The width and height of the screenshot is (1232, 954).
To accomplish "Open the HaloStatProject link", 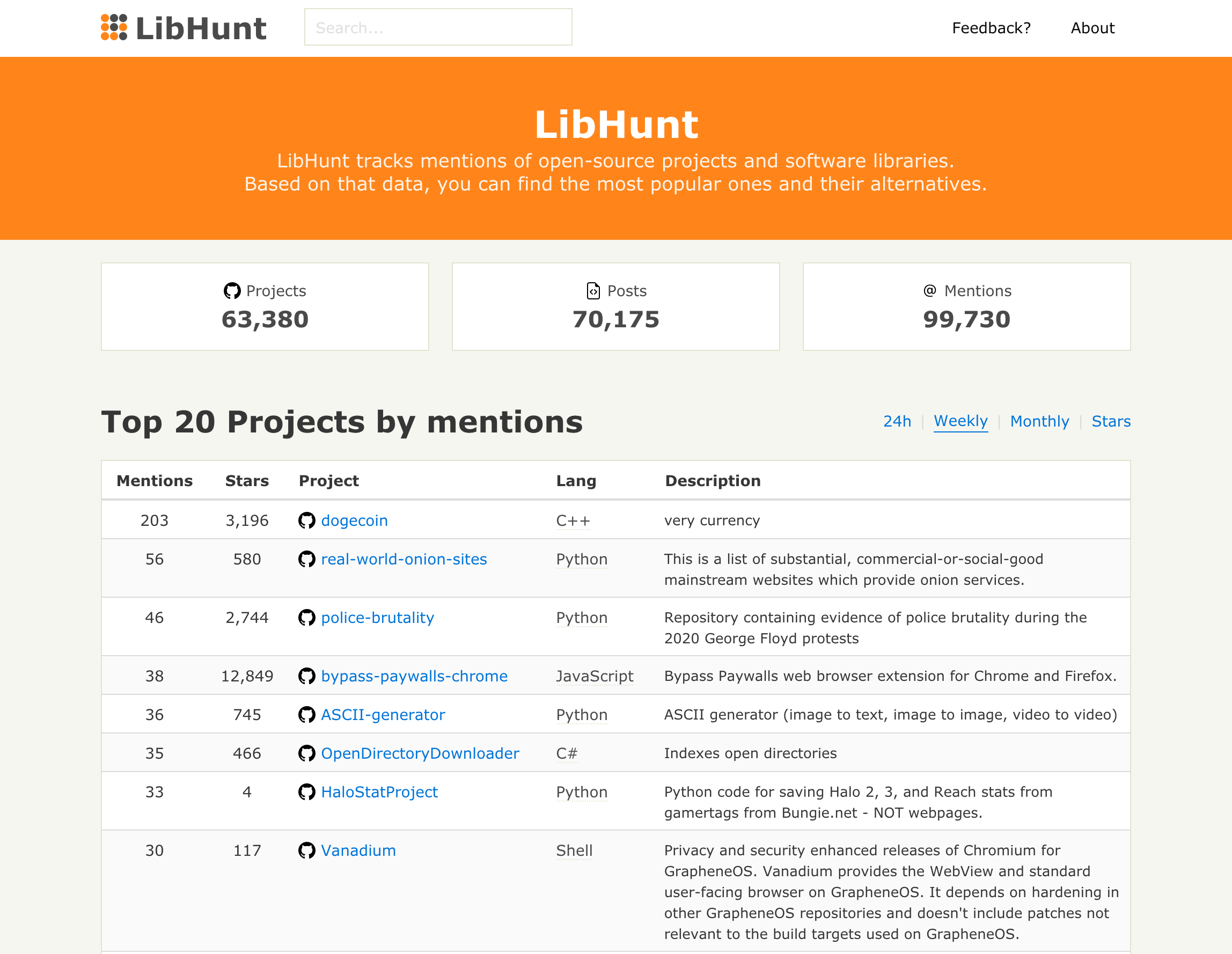I will tap(379, 792).
